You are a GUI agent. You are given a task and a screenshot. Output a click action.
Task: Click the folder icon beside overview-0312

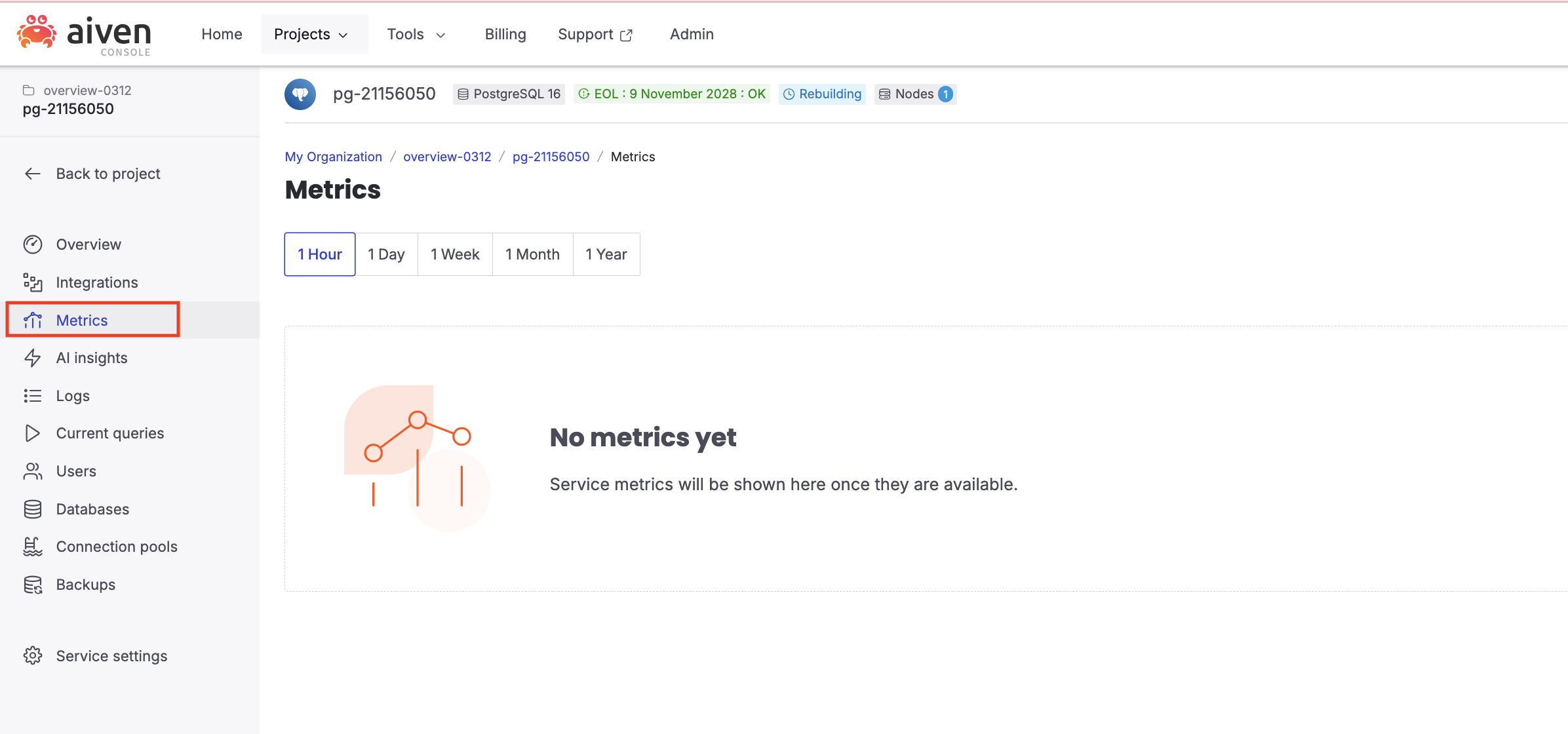coord(29,90)
